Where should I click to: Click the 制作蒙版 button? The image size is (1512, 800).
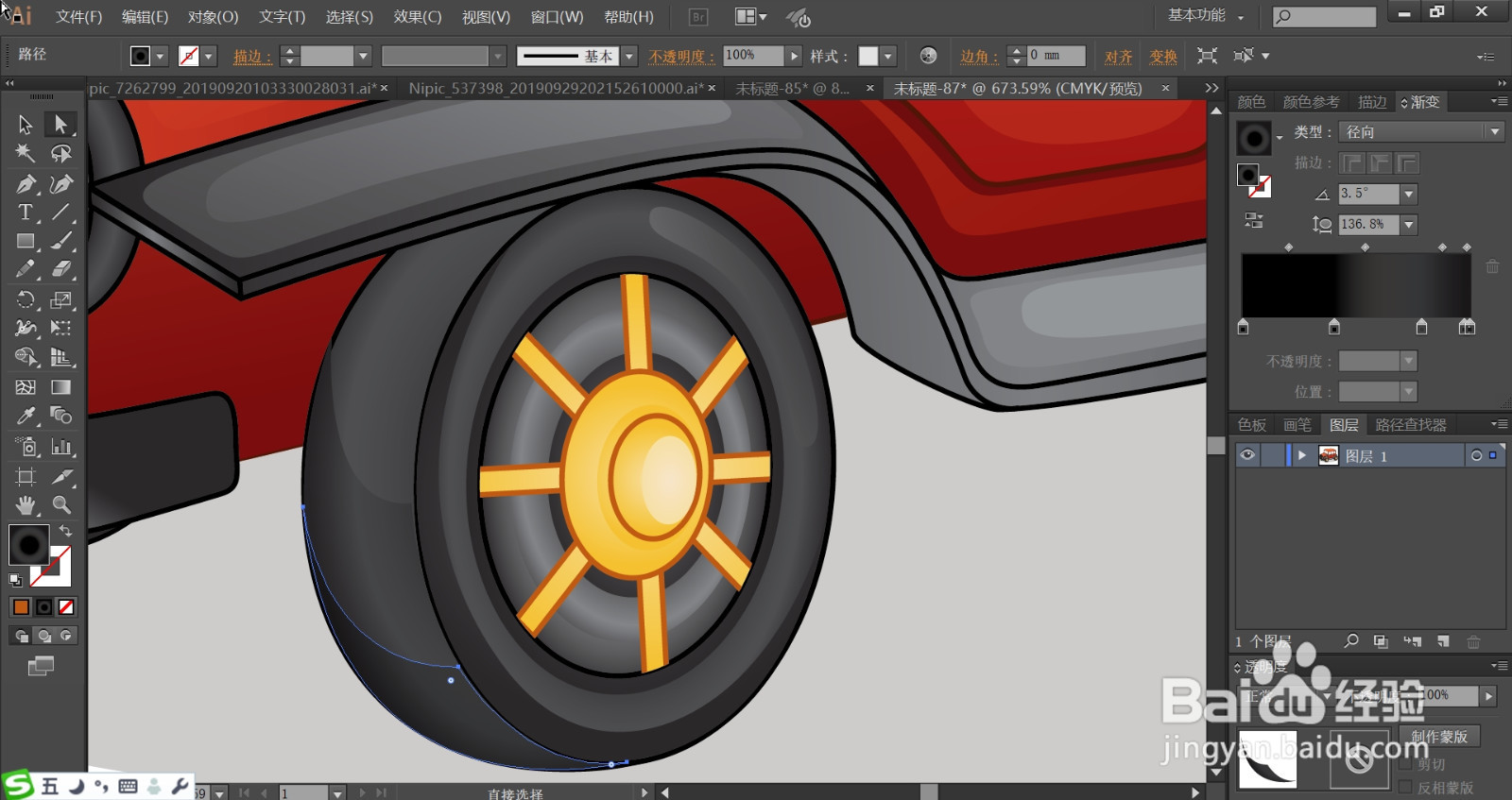pos(1439,736)
